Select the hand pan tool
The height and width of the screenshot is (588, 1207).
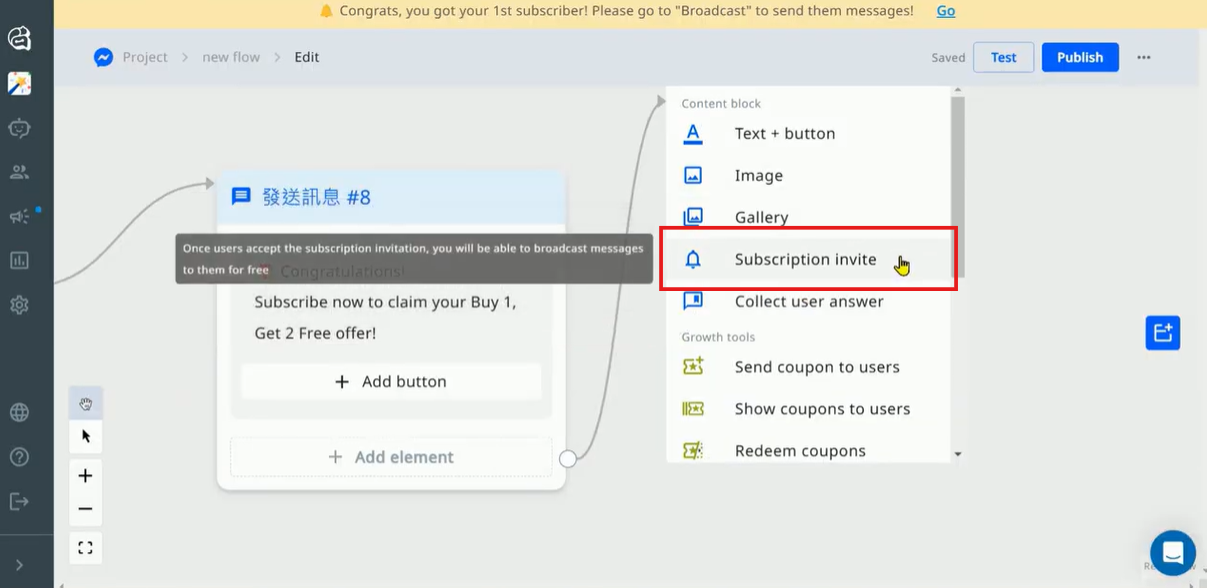pyautogui.click(x=86, y=404)
